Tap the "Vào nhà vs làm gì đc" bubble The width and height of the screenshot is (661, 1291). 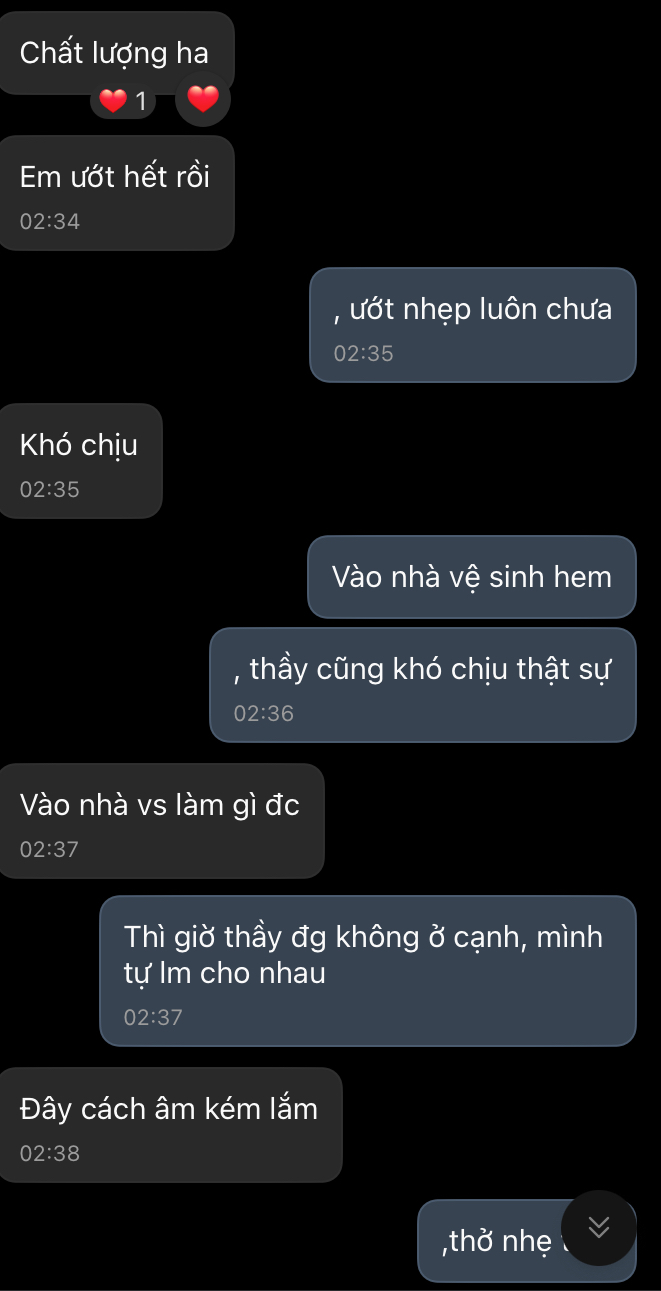[160, 821]
